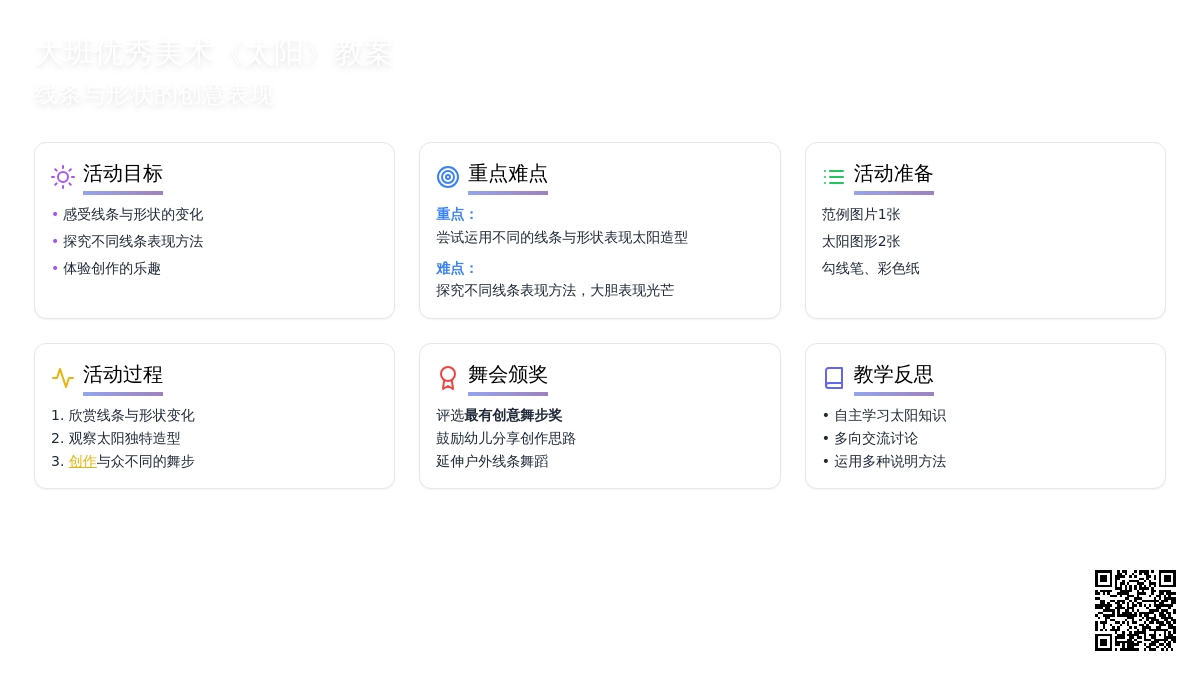Click the bullet 运用多种说明方法
The height and width of the screenshot is (675, 1200).
(890, 461)
